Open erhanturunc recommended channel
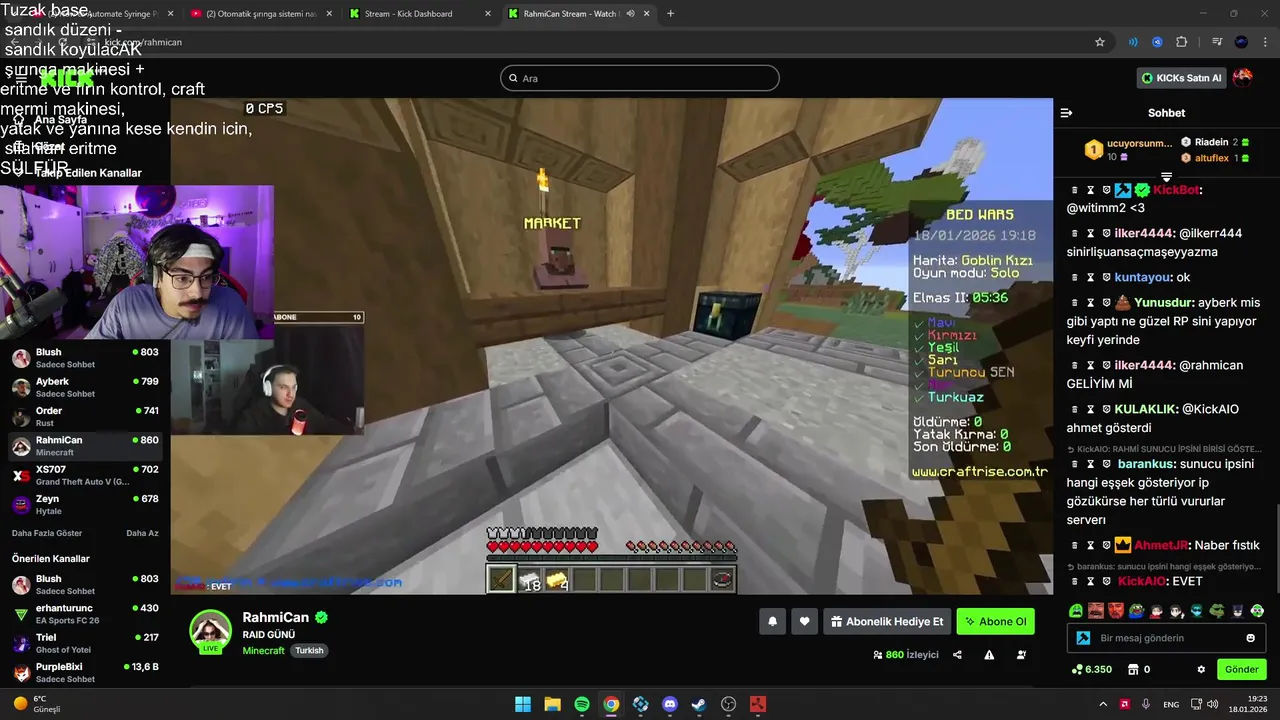This screenshot has width=1280, height=720. pyautogui.click(x=85, y=614)
